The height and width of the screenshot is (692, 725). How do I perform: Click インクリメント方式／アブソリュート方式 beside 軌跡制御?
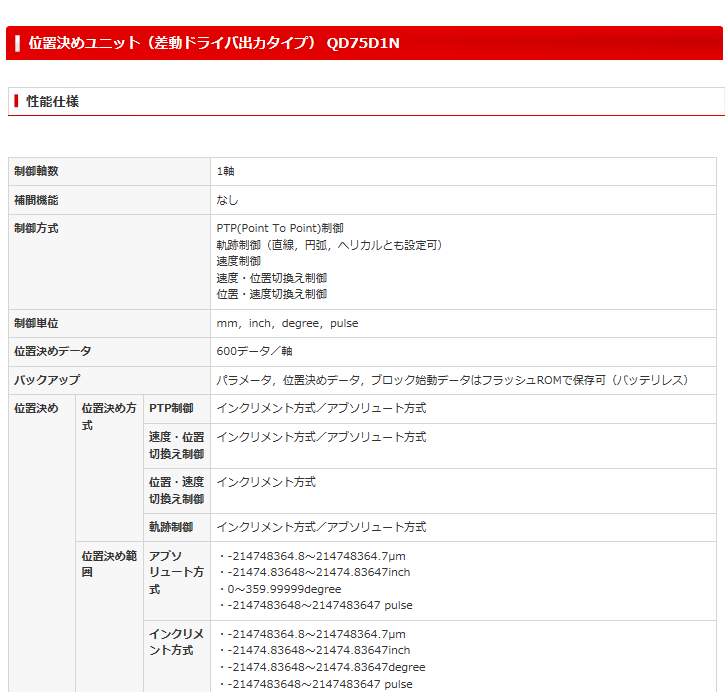click(x=321, y=527)
